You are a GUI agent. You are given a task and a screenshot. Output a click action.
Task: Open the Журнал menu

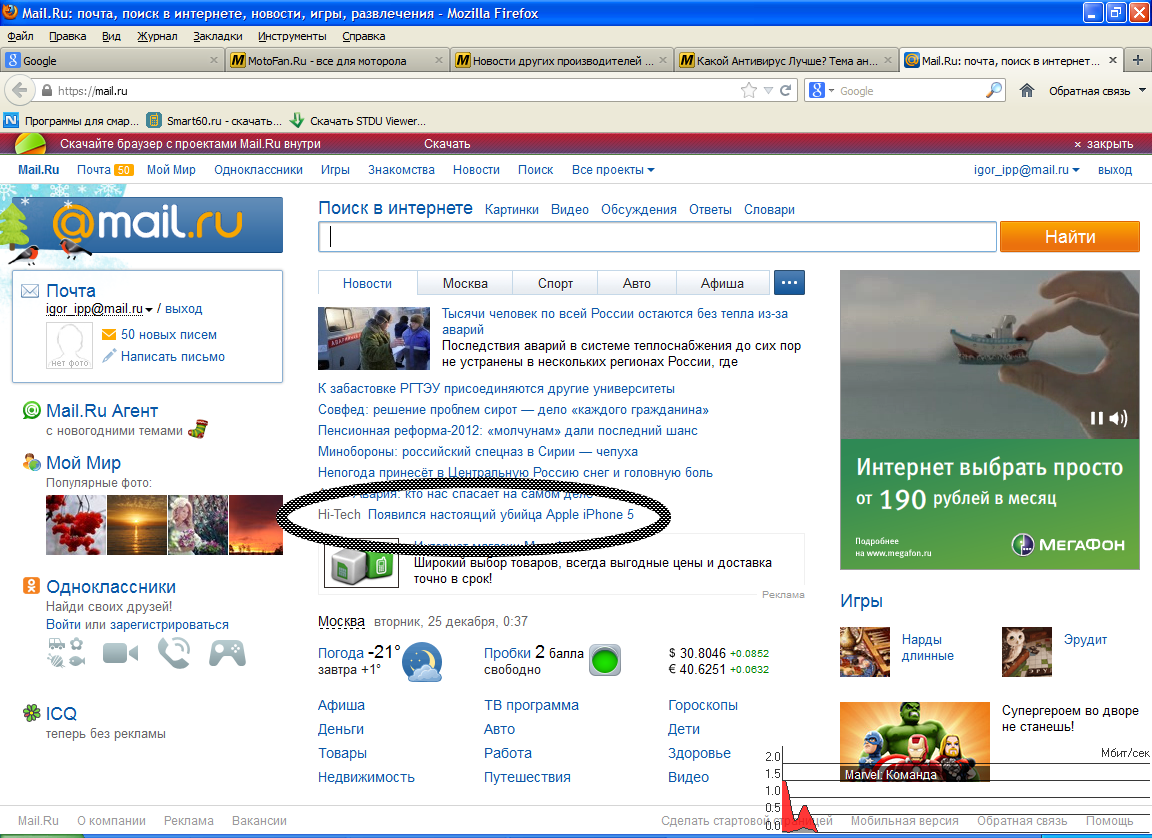click(157, 36)
